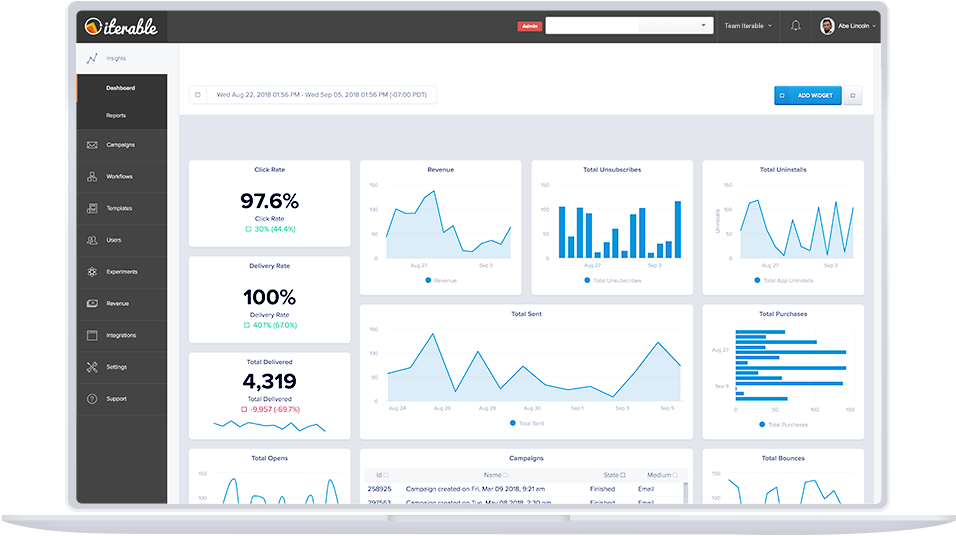The image size is (956, 536).
Task: Open the Integrations icon in sidebar
Action: [x=92, y=335]
